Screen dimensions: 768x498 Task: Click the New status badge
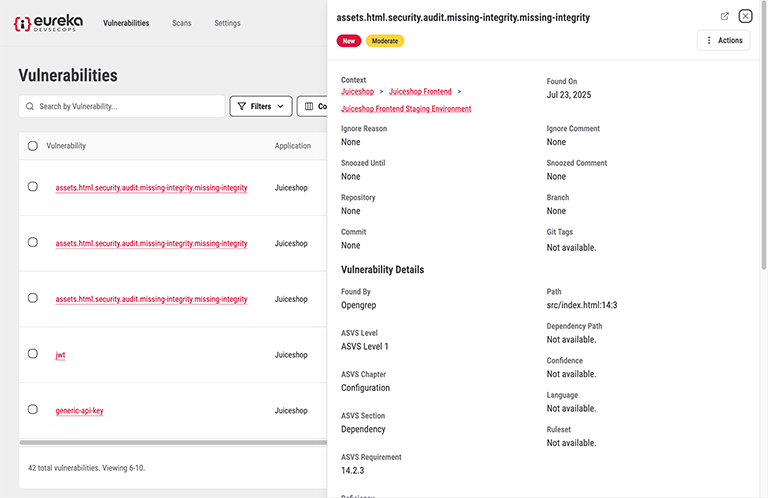click(349, 41)
